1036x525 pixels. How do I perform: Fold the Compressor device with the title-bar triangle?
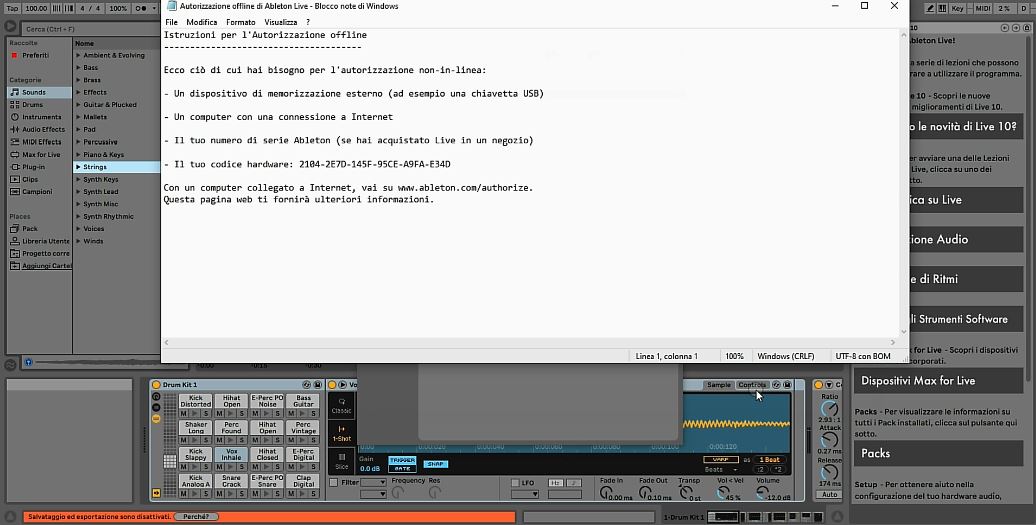pyautogui.click(x=829, y=384)
